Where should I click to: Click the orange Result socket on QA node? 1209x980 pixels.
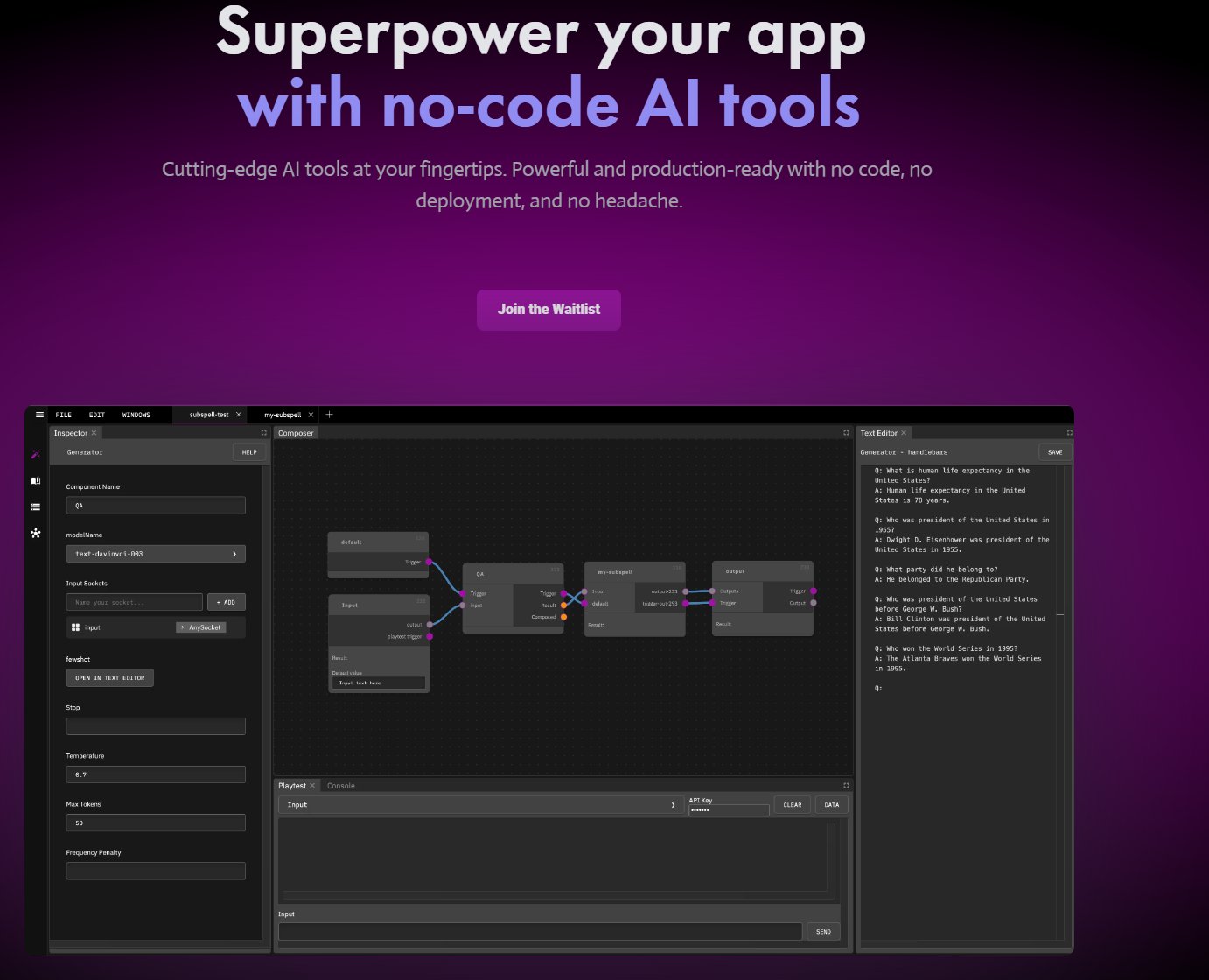pos(563,605)
